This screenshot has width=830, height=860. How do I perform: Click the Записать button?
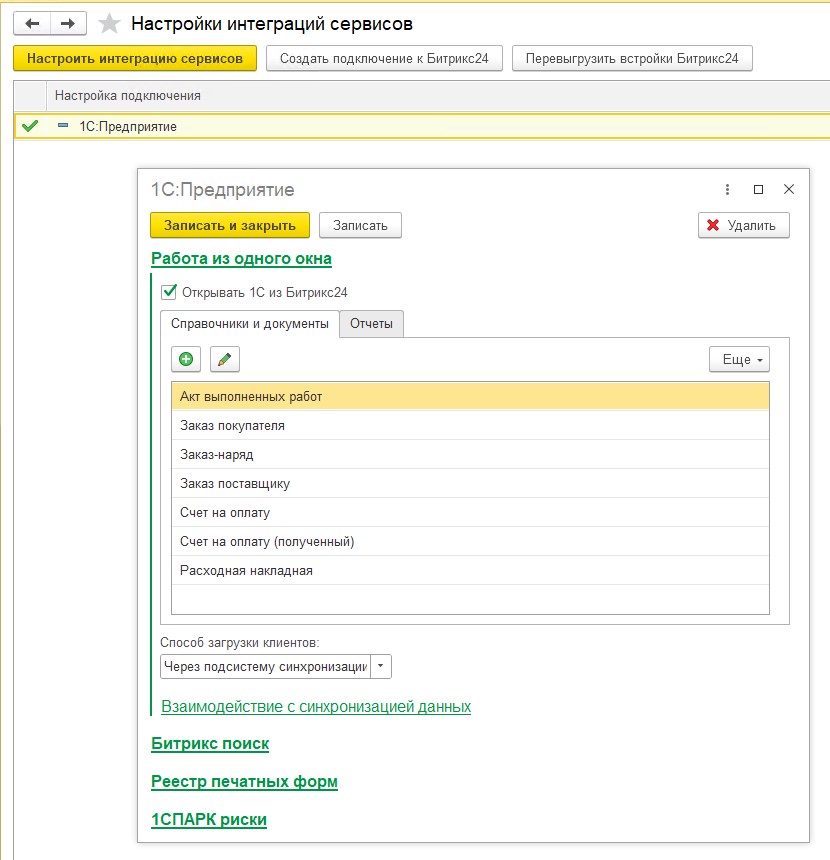pos(360,225)
